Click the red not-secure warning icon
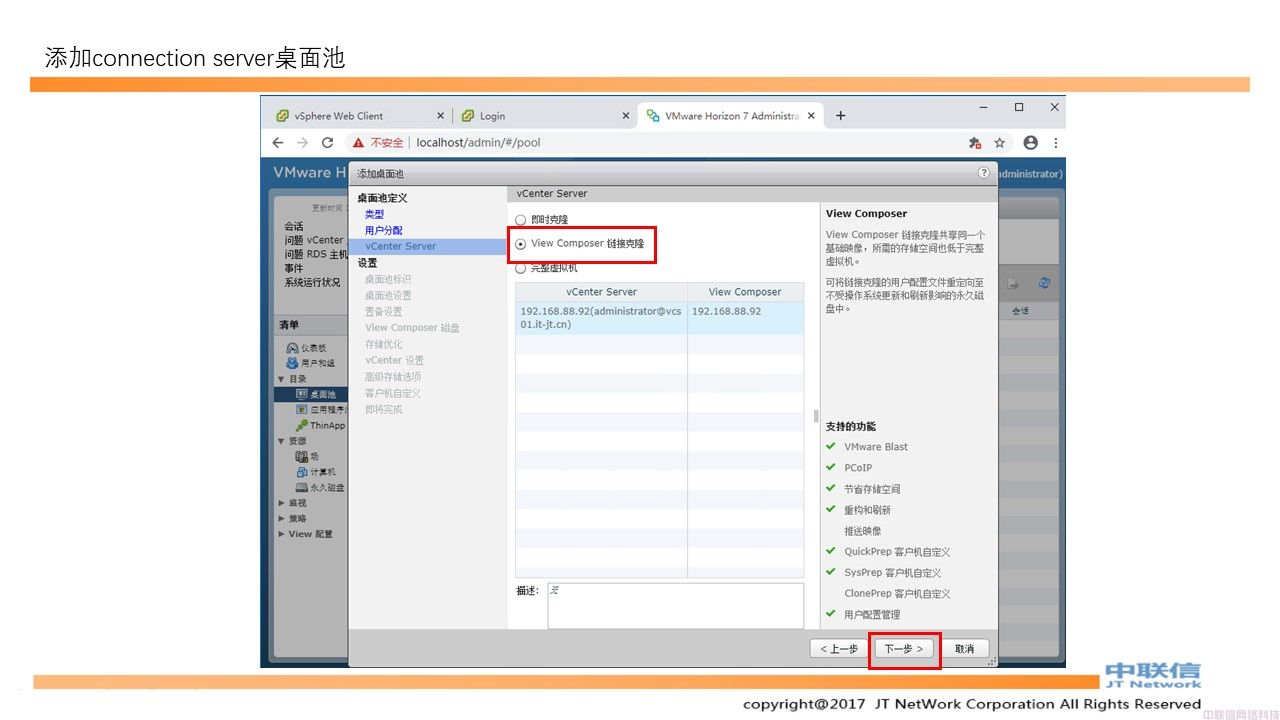The height and width of the screenshot is (720, 1280). (358, 143)
